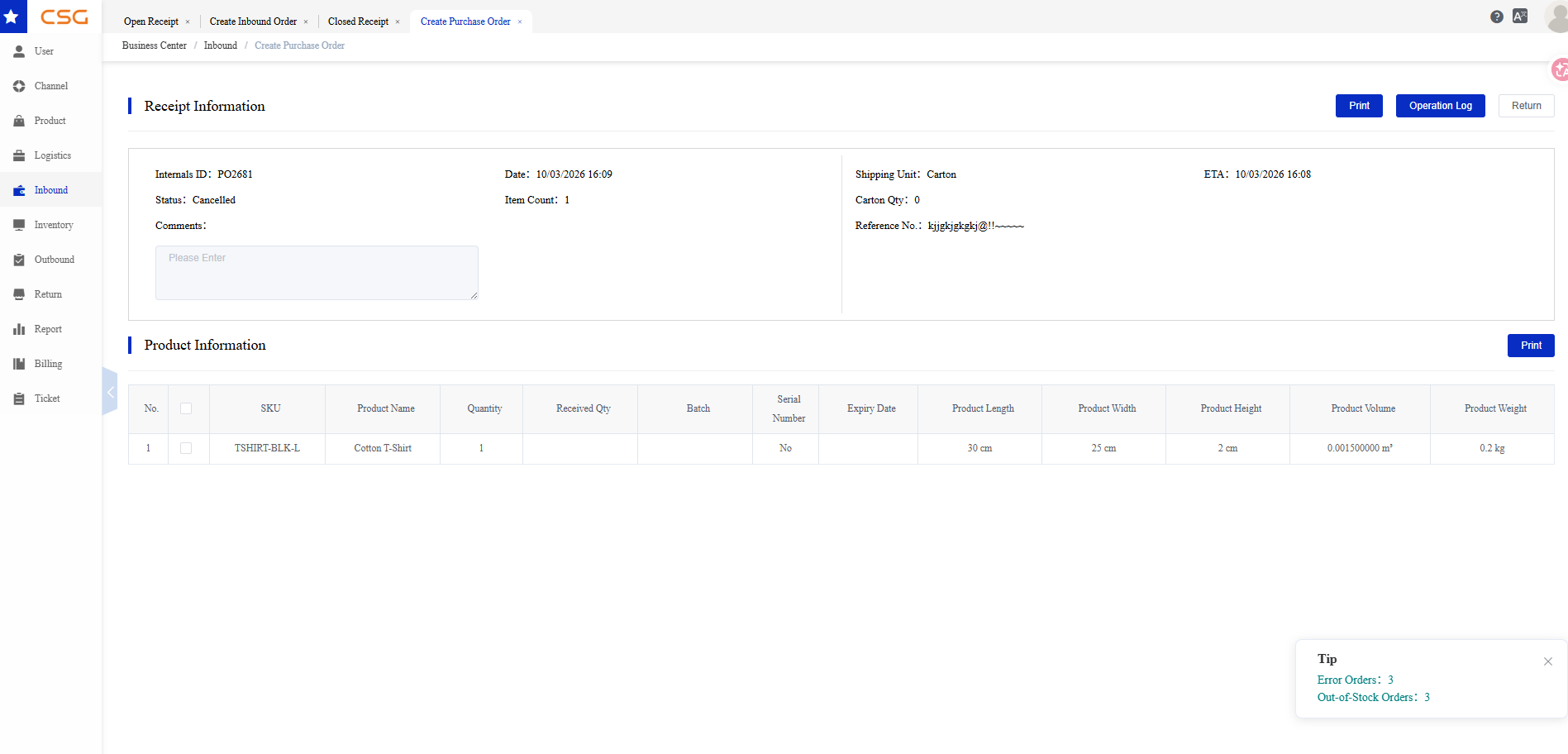The image size is (1568, 754).
Task: Switch to the Open Receipt tab
Action: click(x=151, y=21)
